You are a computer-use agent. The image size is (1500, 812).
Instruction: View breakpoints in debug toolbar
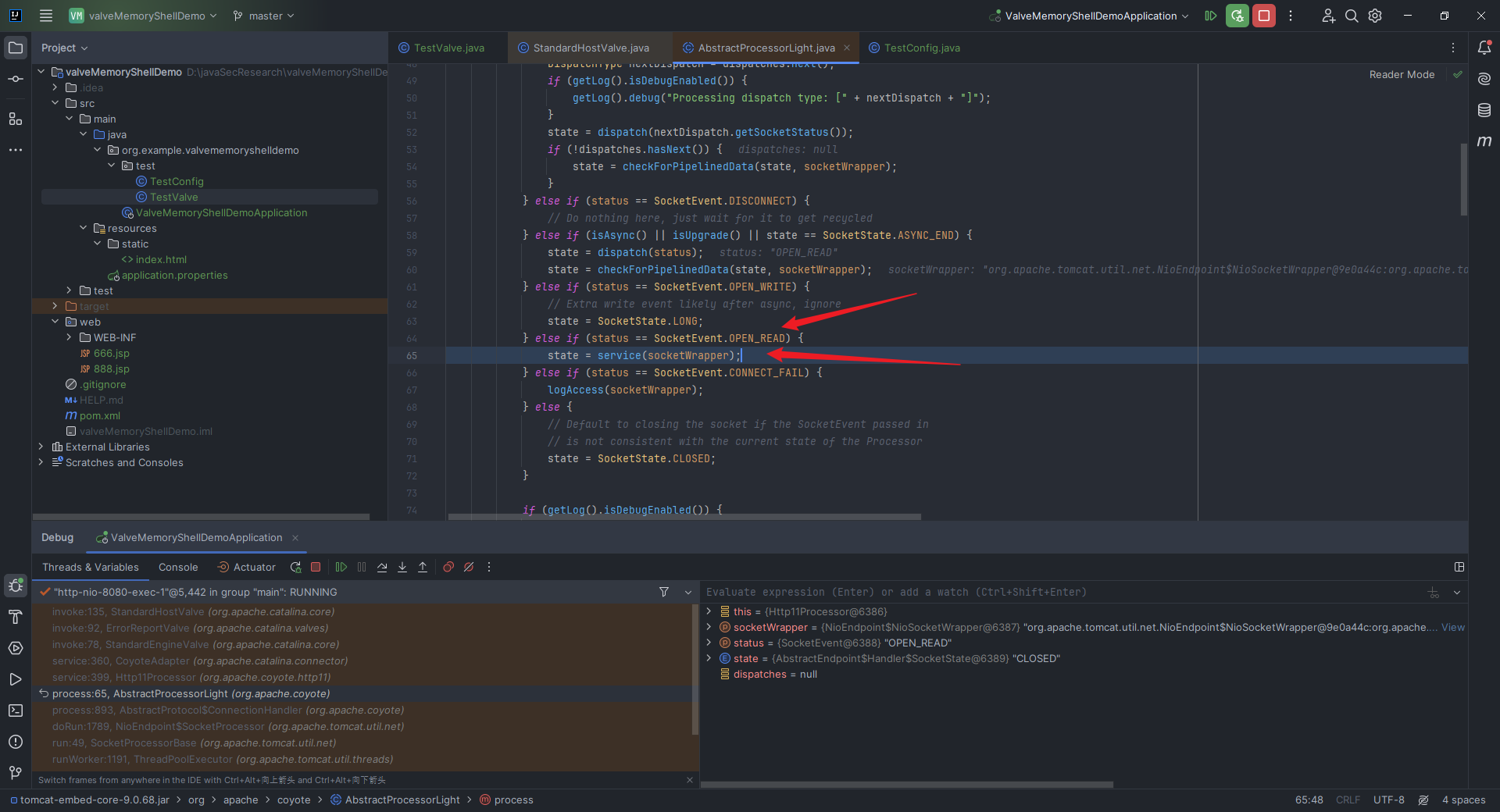[x=448, y=568]
